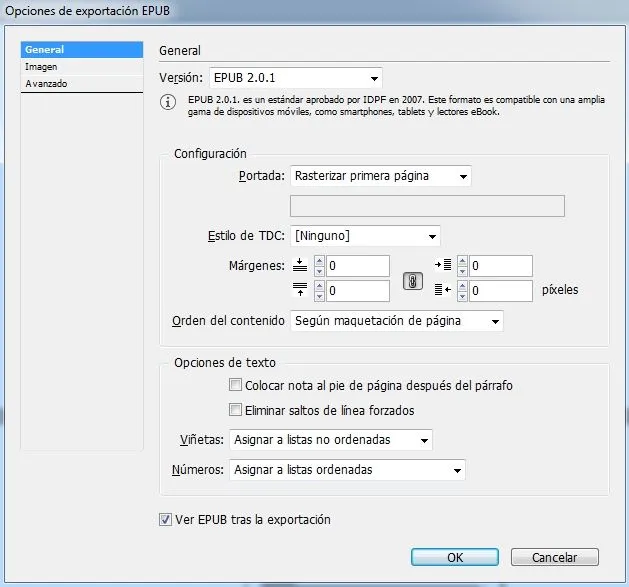Screen dimensions: 629x587
Task: Click the top margin icon
Action: click(300, 265)
